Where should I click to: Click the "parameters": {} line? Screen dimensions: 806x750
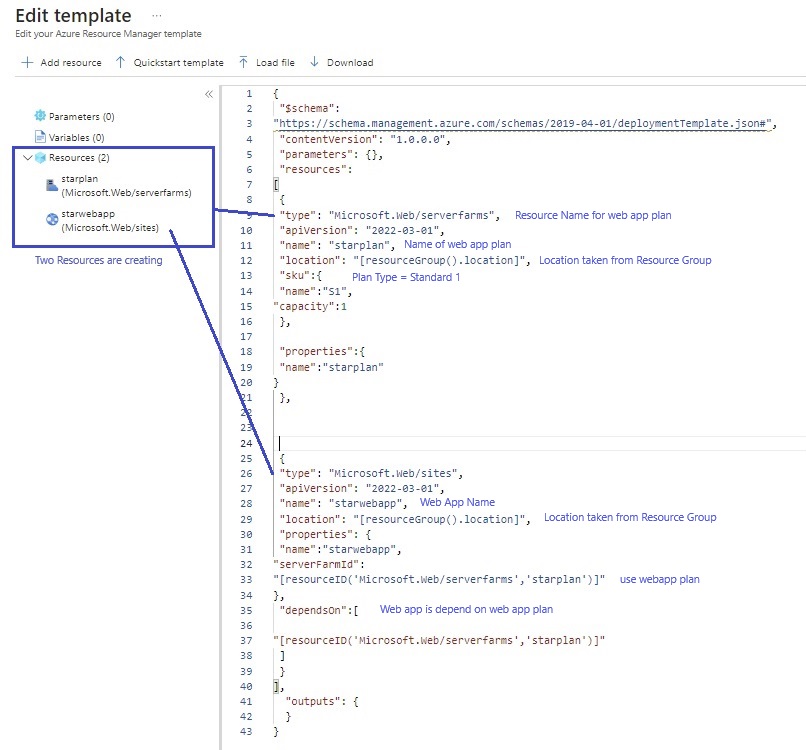pyautogui.click(x=331, y=154)
